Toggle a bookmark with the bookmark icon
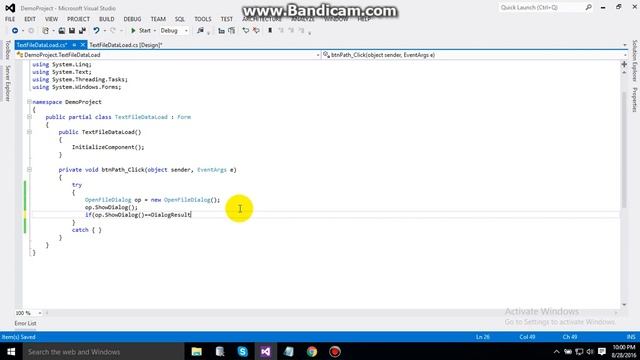 tap(270, 31)
